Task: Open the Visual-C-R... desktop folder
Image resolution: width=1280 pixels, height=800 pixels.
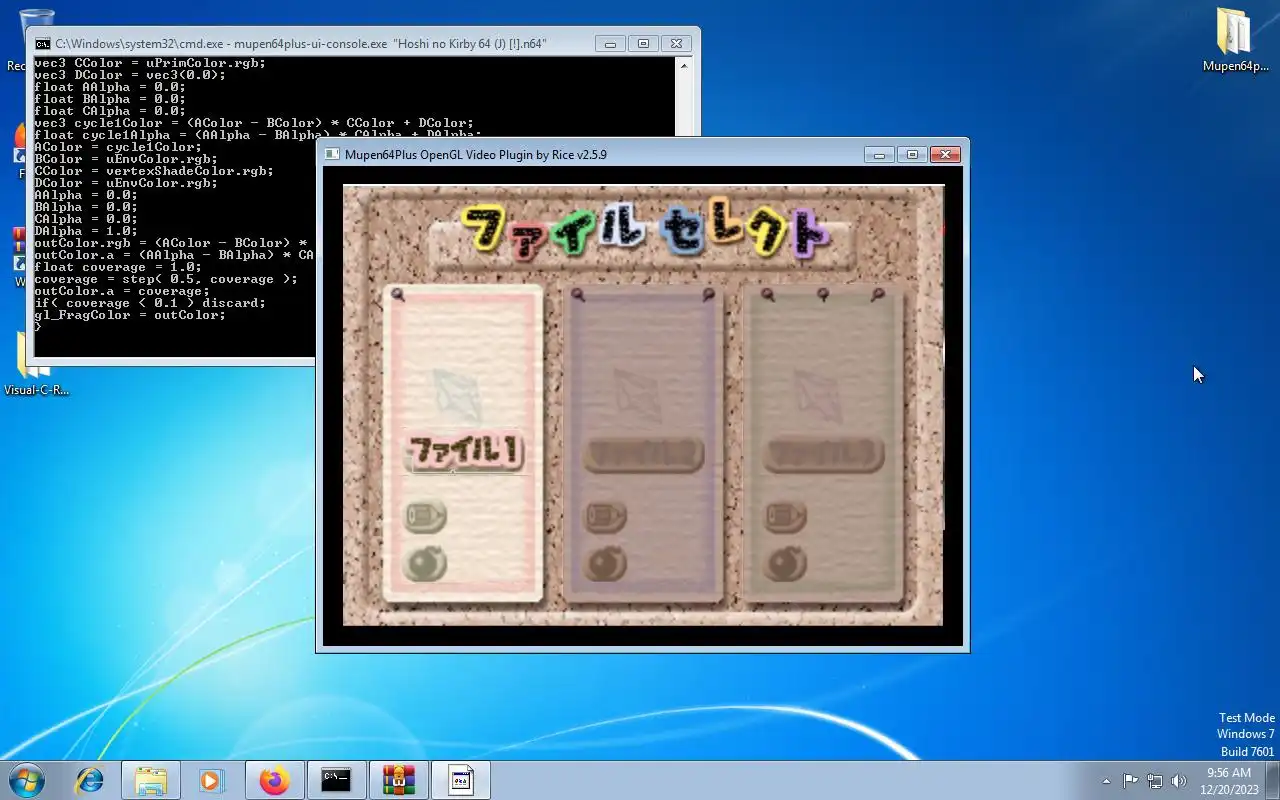Action: (36, 364)
